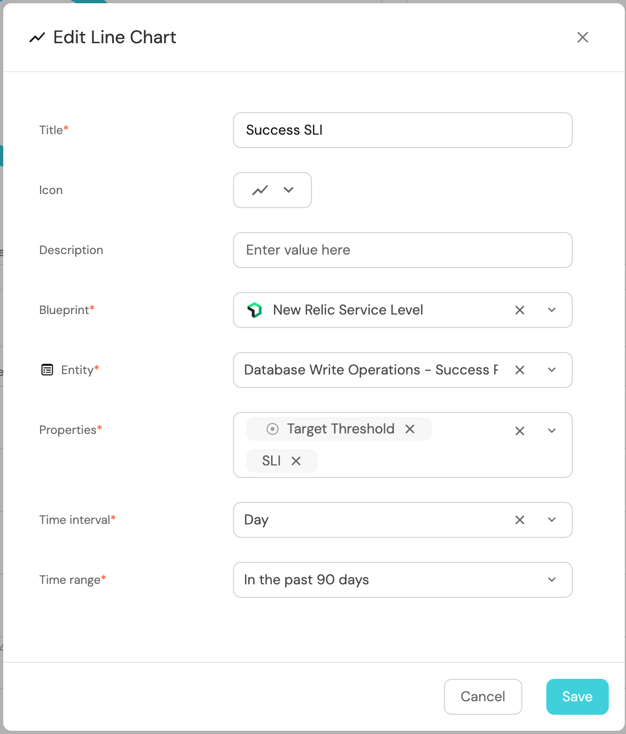626x734 pixels.
Task: Clear the selected Entity value
Action: point(519,370)
